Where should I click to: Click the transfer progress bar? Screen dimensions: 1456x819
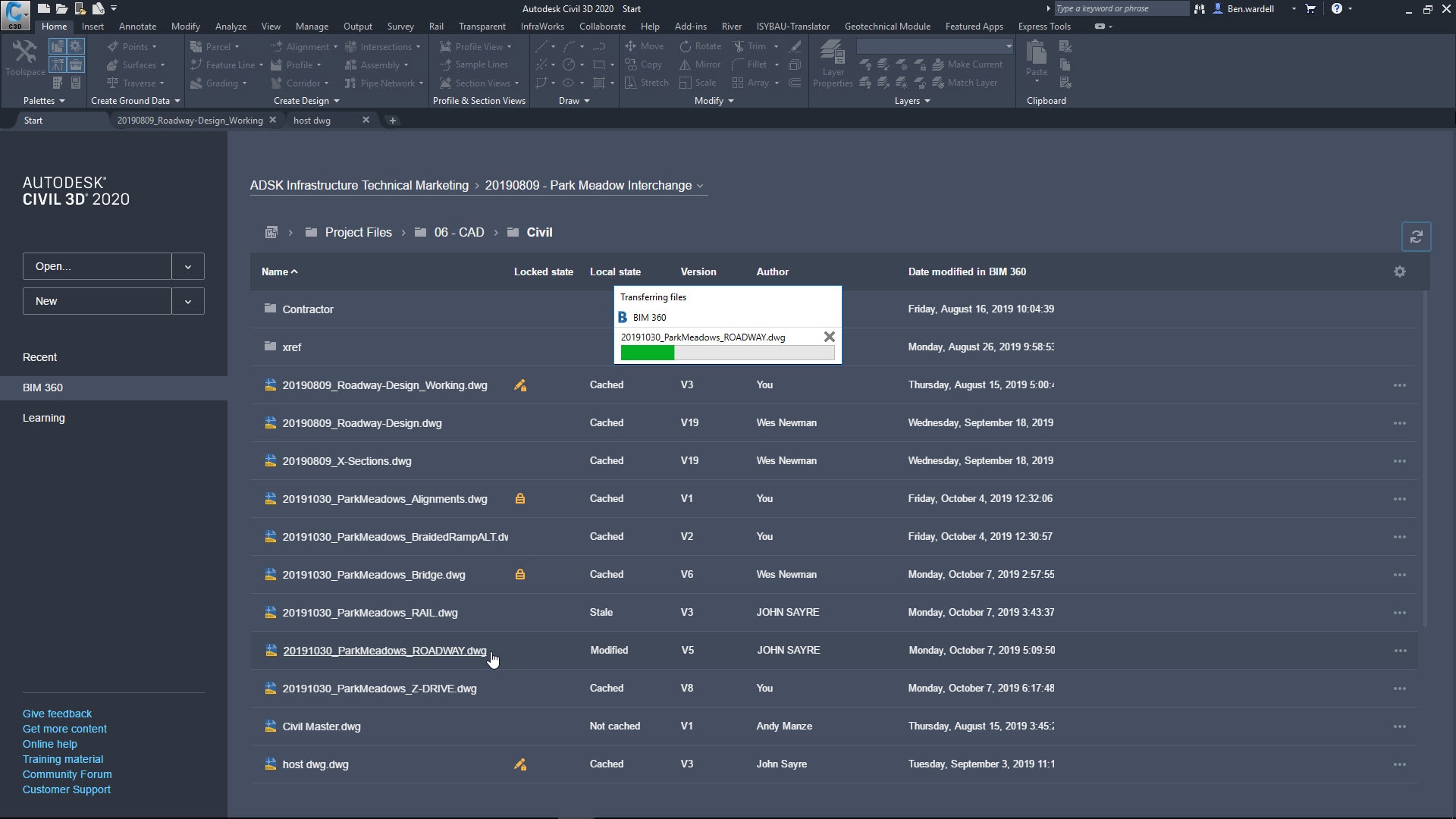coord(727,353)
